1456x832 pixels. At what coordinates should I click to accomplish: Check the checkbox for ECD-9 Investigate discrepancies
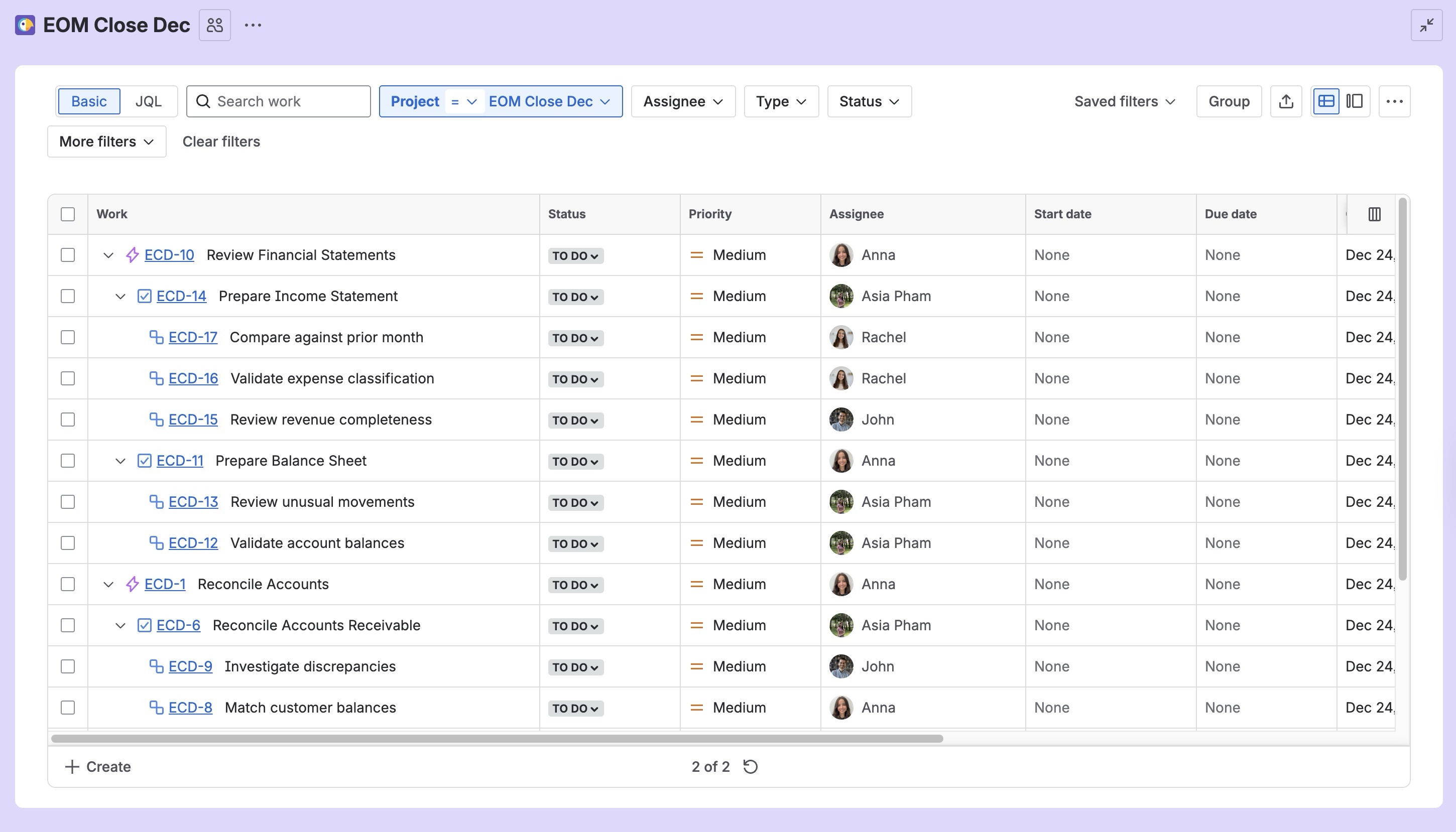67,666
